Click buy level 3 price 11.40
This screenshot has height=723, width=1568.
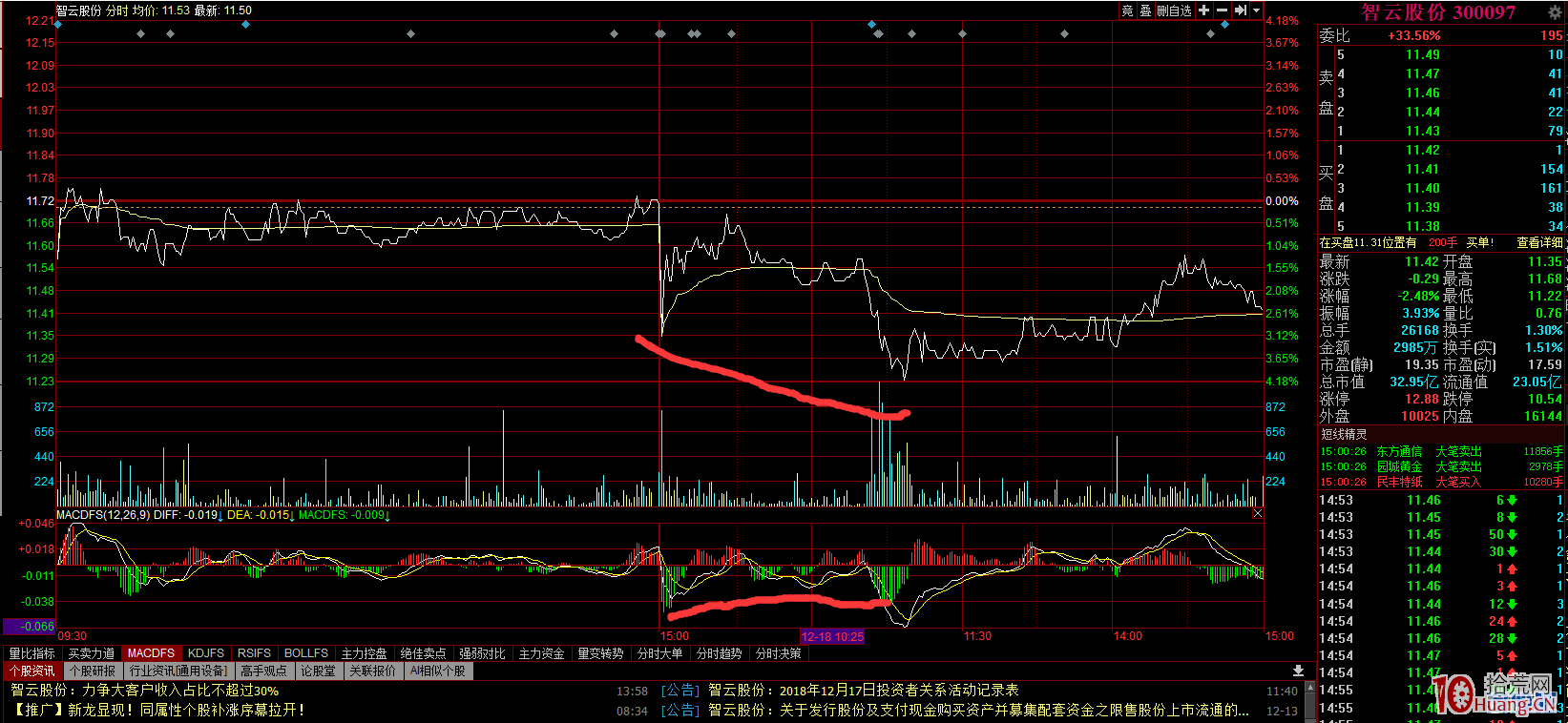pos(1423,189)
